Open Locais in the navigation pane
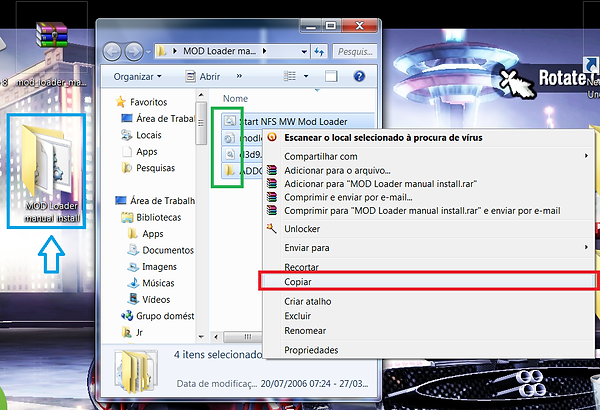Viewport: 600px width, 410px height. pyautogui.click(x=142, y=135)
